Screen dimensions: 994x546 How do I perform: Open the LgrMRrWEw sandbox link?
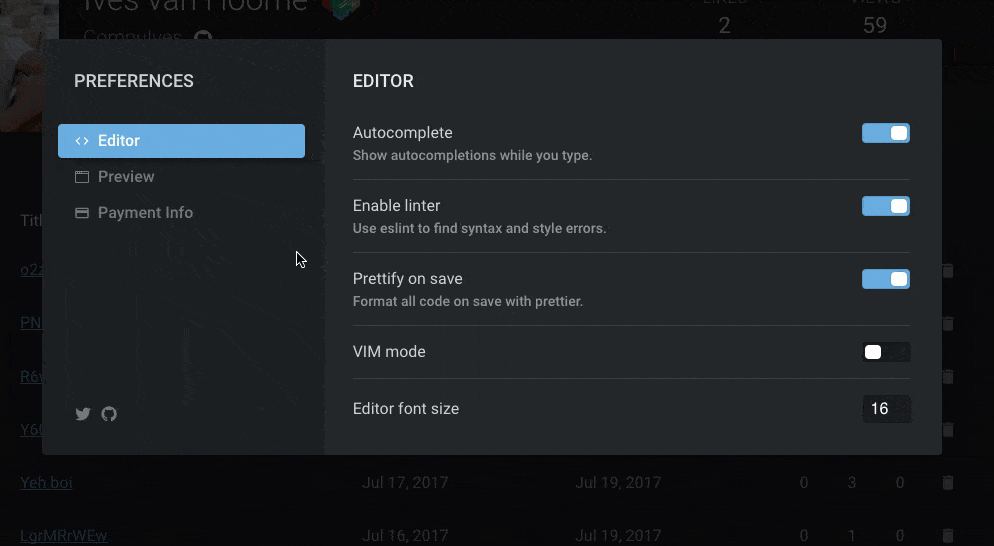click(64, 536)
